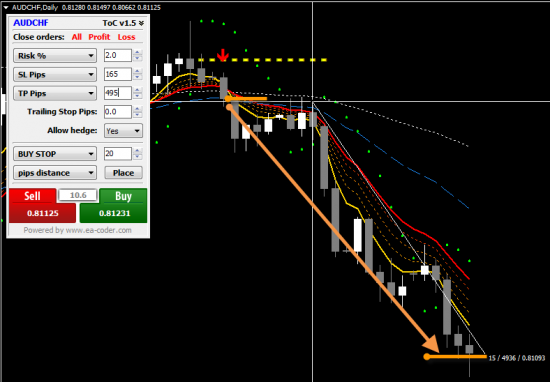Adjust the BUY STOP distance stepper
Image resolution: width=550 pixels, height=382 pixels.
[138, 154]
